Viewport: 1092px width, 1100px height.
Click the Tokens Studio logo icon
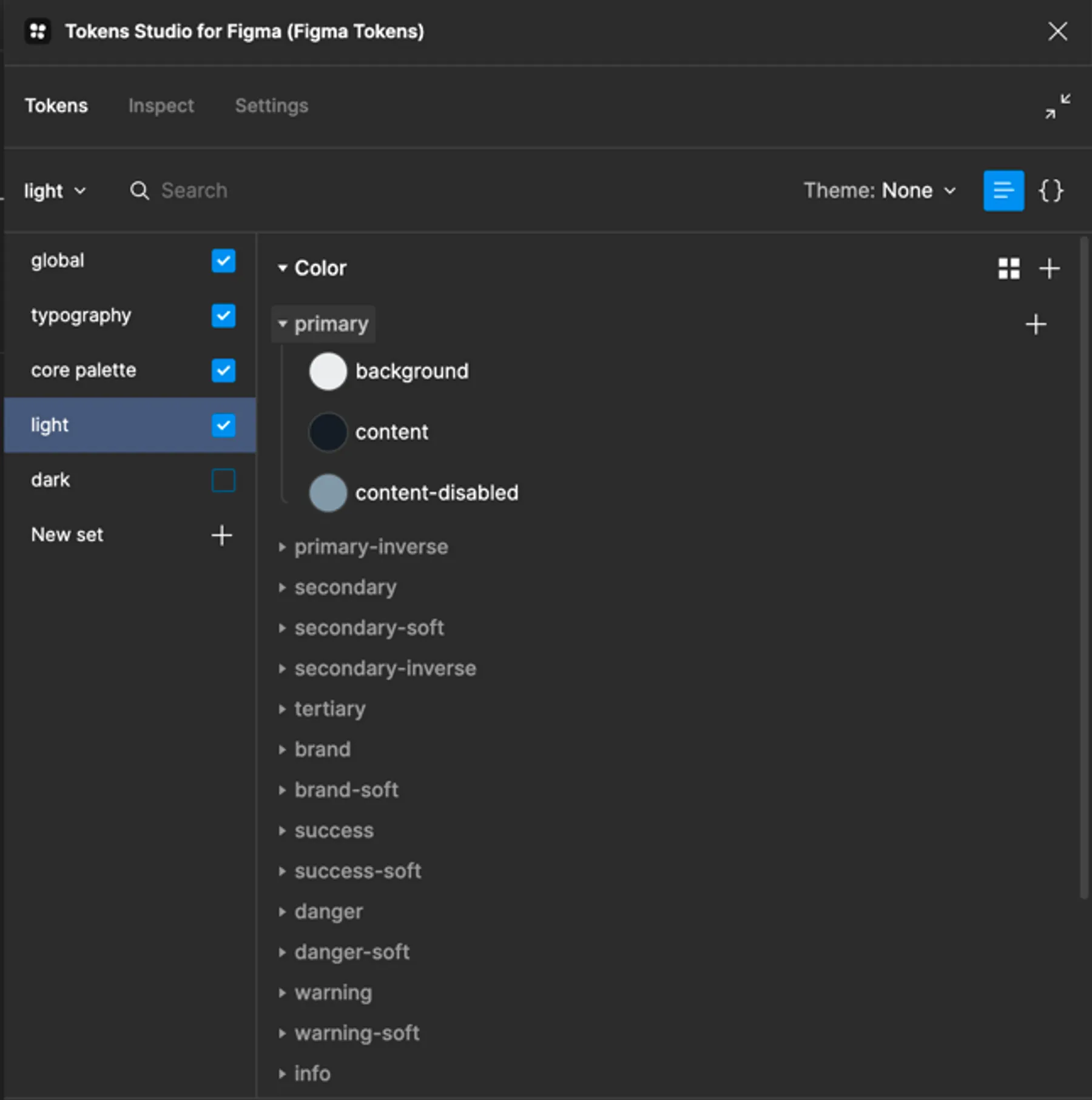(x=38, y=31)
